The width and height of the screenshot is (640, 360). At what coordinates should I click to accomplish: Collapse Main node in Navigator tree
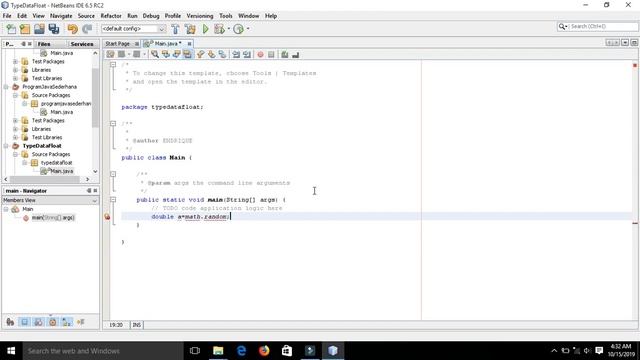coord(6,209)
